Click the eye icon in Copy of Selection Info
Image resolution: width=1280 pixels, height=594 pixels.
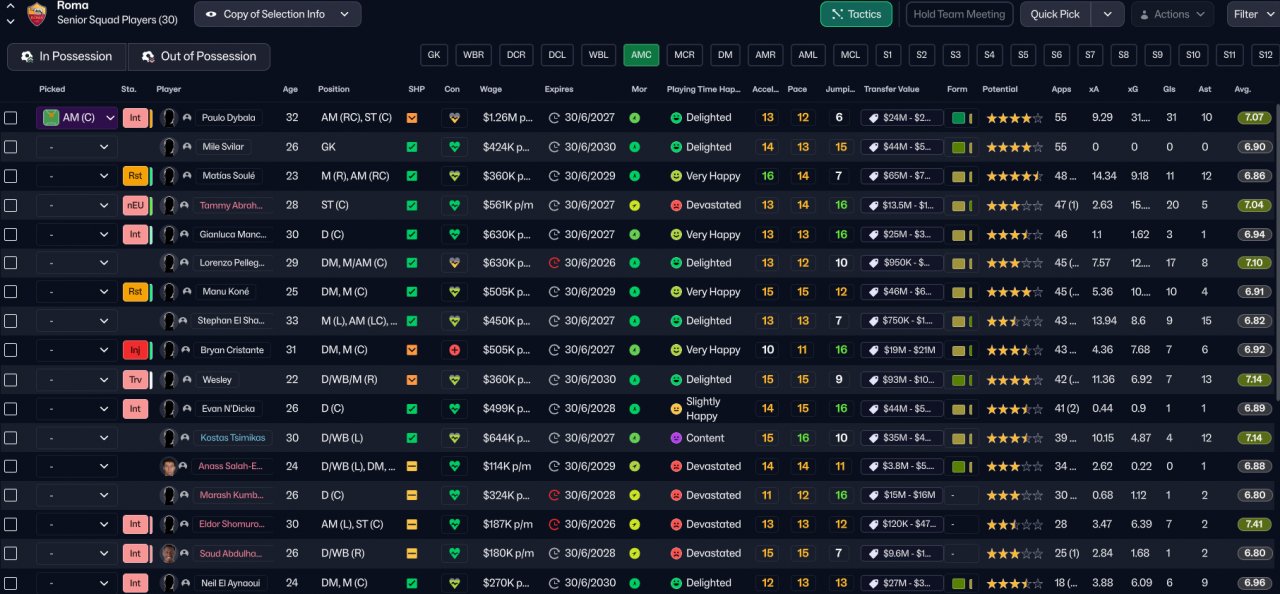coord(211,14)
